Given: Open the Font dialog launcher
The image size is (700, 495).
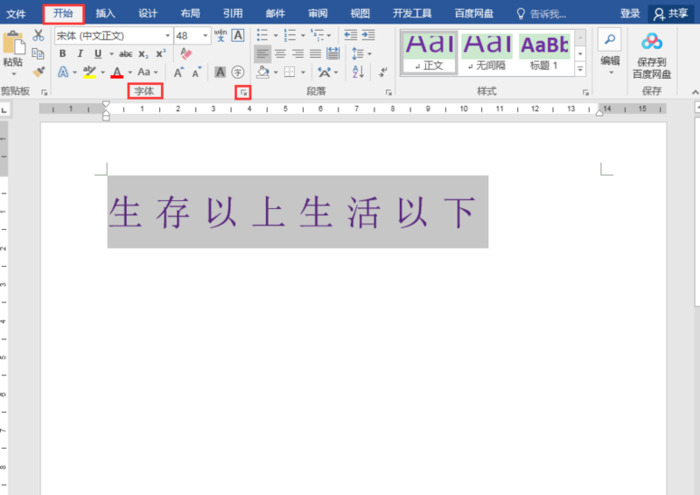Looking at the screenshot, I should point(243,92).
